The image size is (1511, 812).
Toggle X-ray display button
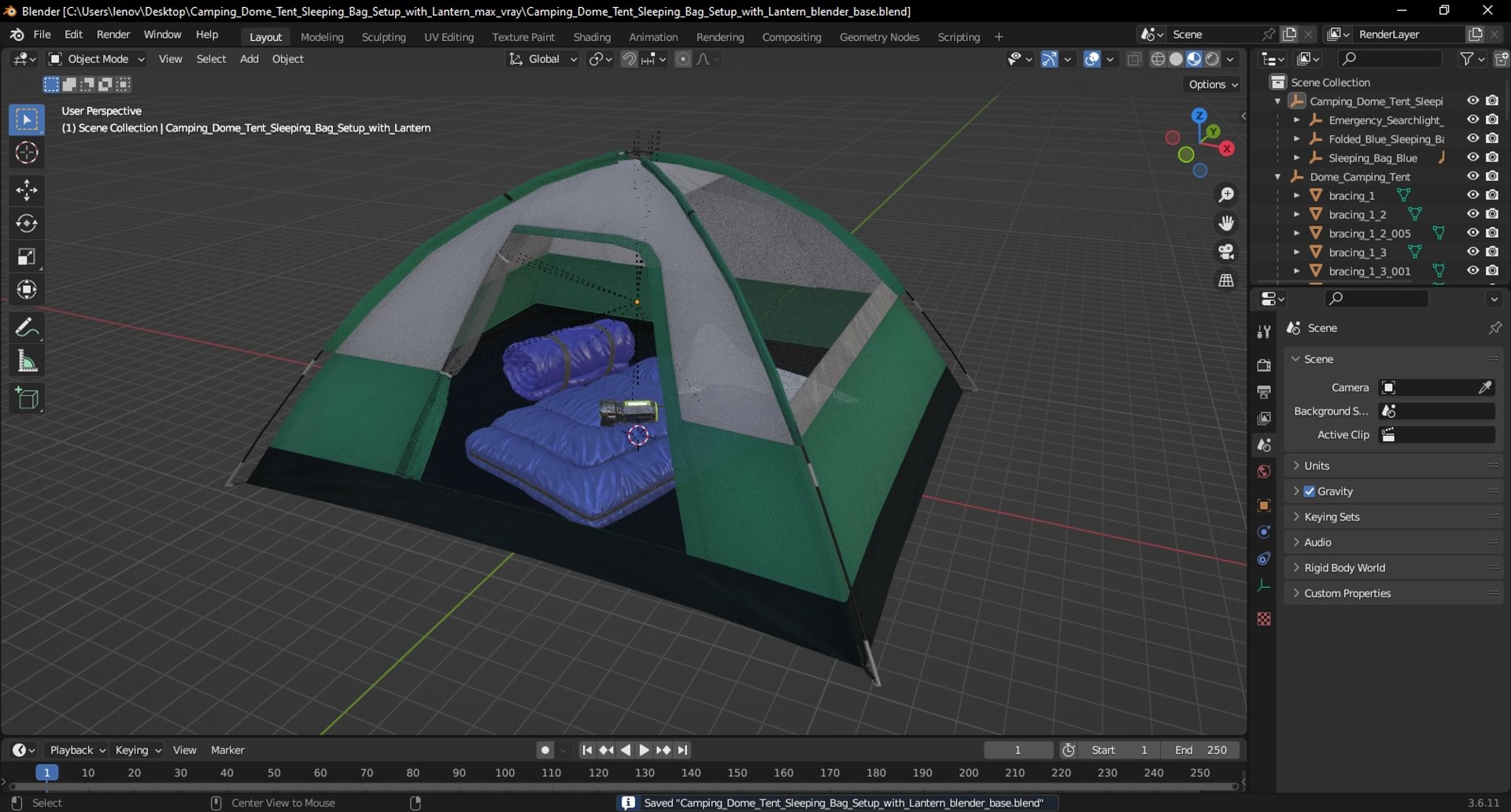point(1134,59)
